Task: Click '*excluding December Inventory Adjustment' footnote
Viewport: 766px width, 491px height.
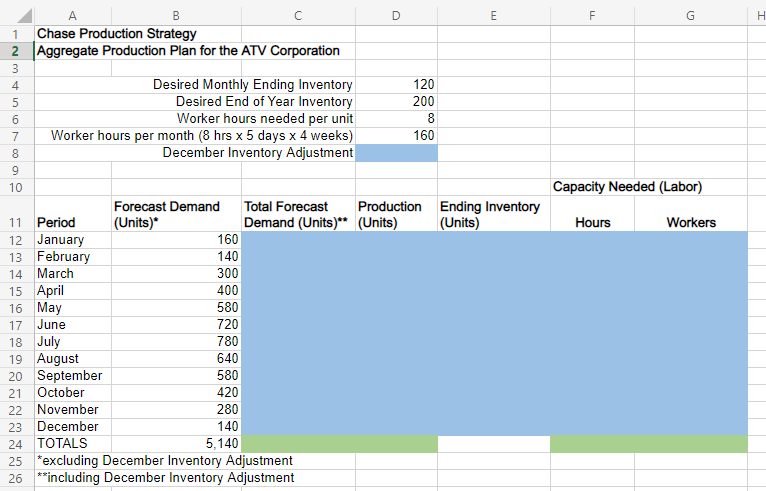Action: [x=165, y=461]
